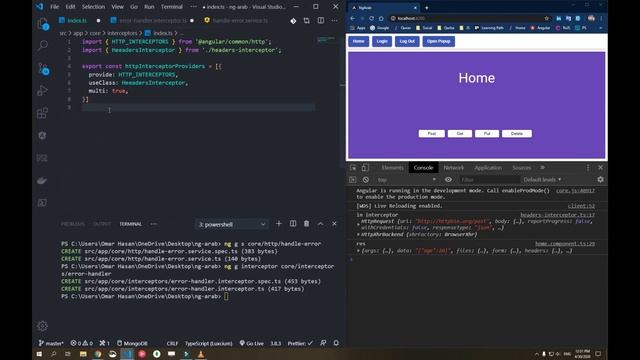Click the notifications bell in VS Code status bar
Screen dimensions: 640x360
336,343
